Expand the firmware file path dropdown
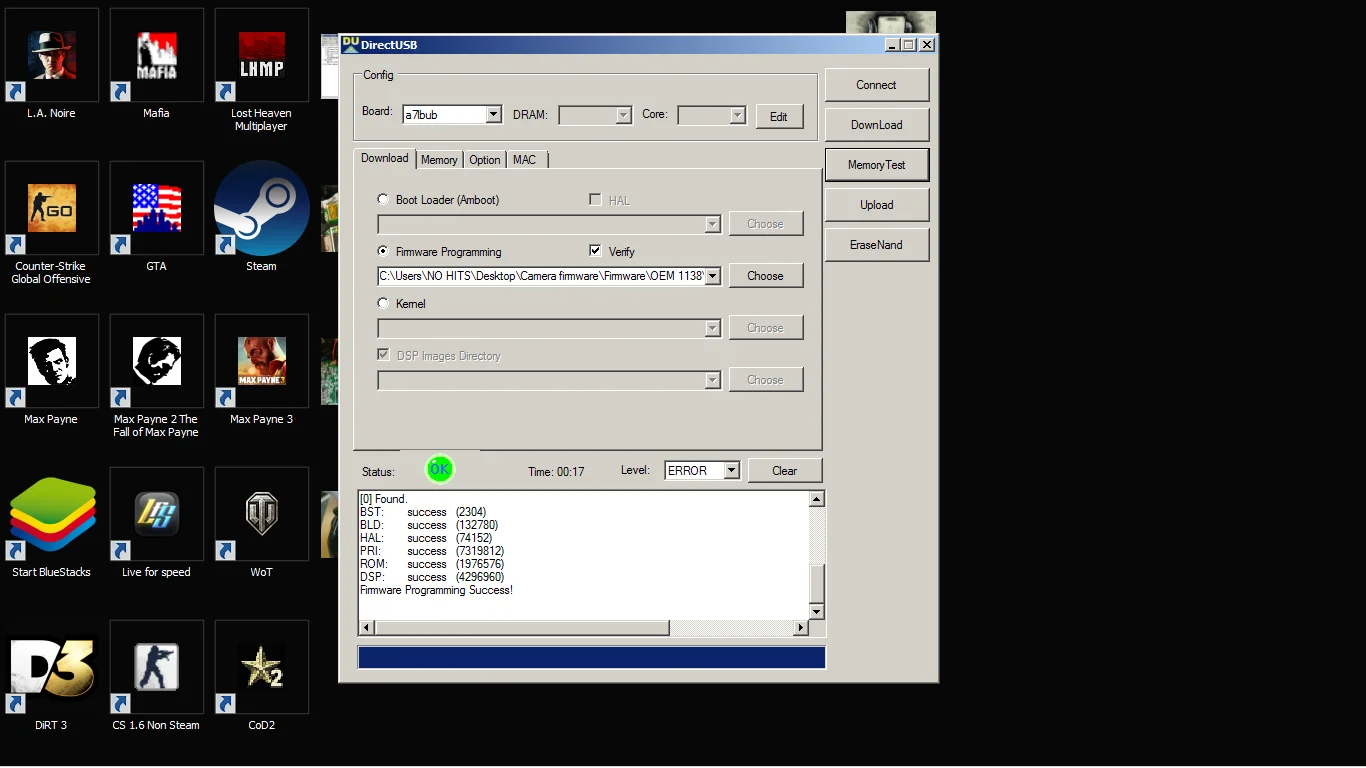This screenshot has width=1366, height=768. [x=713, y=277]
